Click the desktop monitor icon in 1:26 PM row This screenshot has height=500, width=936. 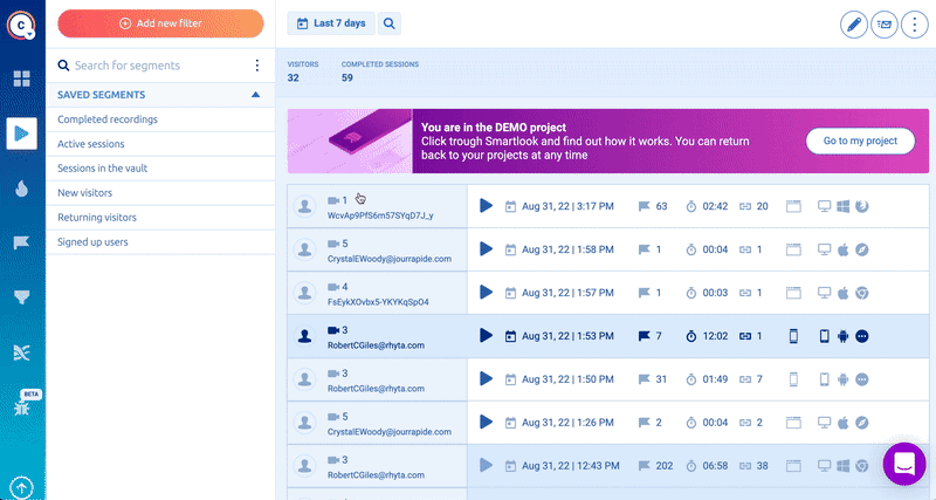[824, 422]
